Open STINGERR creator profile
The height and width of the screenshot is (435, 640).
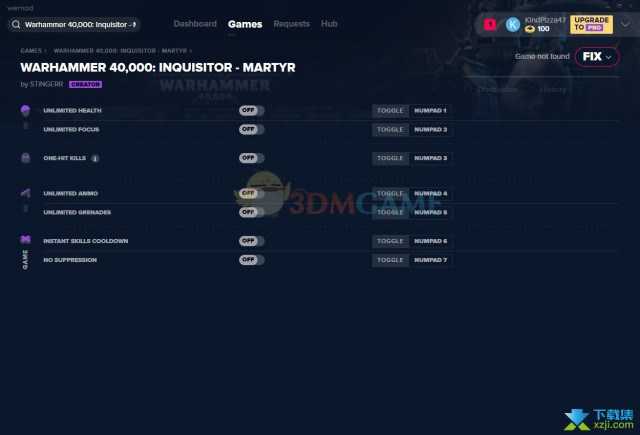pos(46,84)
